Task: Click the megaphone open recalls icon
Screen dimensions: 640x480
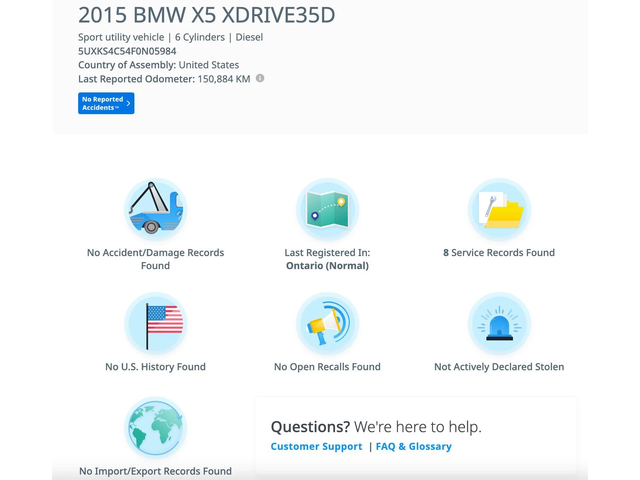Action: [327, 323]
